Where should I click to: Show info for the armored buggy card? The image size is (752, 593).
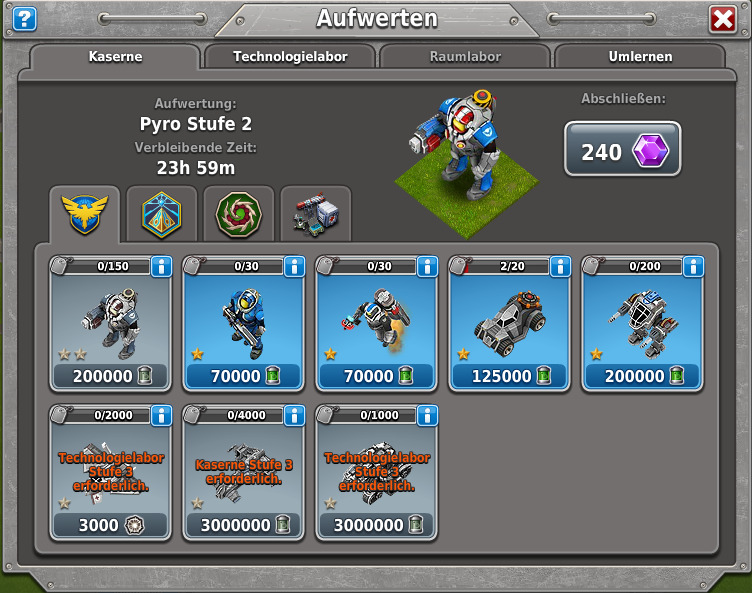tap(560, 267)
